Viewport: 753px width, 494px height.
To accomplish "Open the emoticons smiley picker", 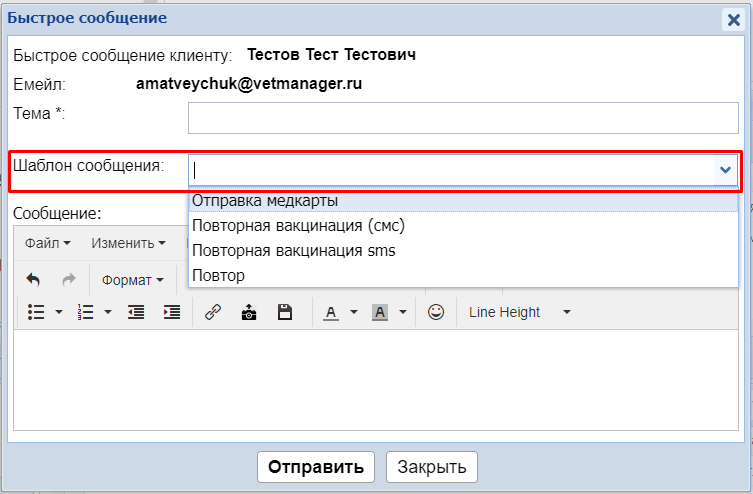I will [435, 312].
